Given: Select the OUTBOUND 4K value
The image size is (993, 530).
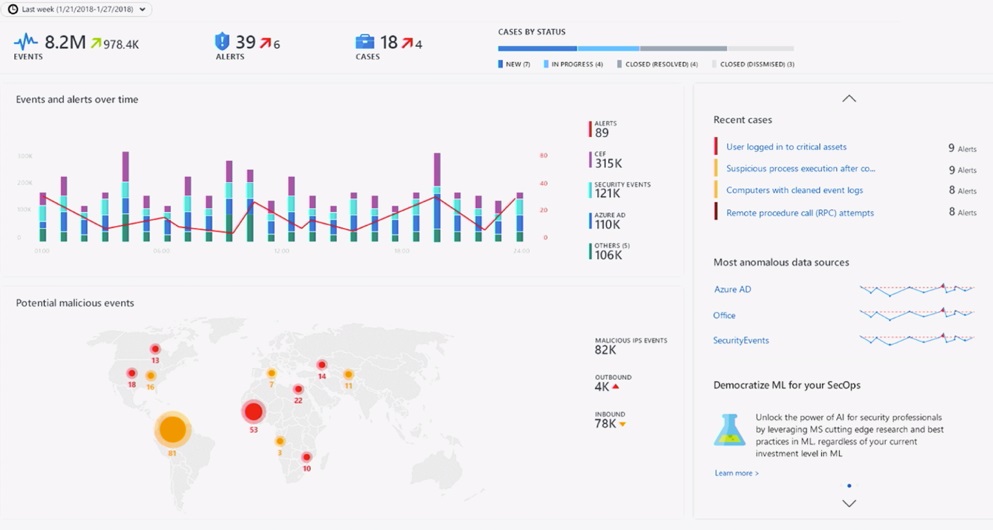Looking at the screenshot, I should 602,386.
